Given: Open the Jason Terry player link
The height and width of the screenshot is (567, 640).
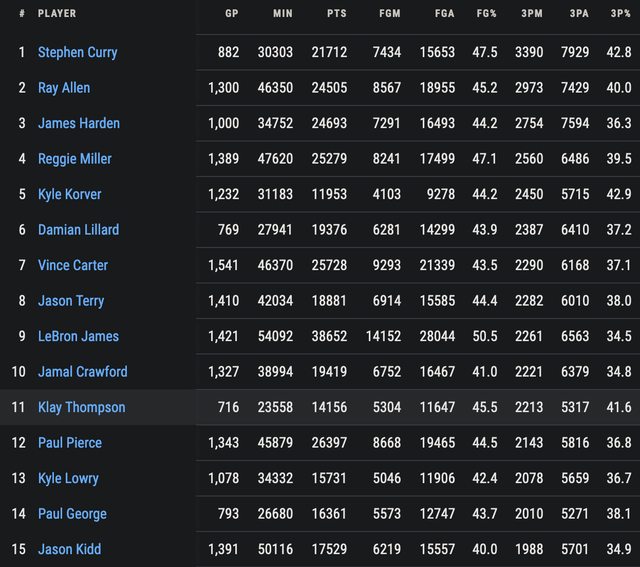Looking at the screenshot, I should pos(70,301).
